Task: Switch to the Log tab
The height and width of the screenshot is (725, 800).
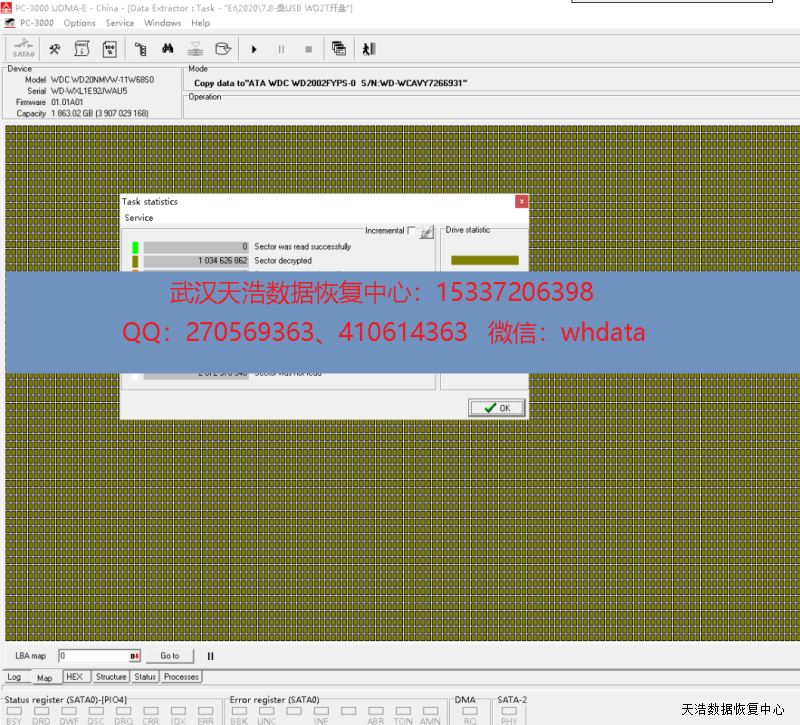Action: tap(14, 677)
